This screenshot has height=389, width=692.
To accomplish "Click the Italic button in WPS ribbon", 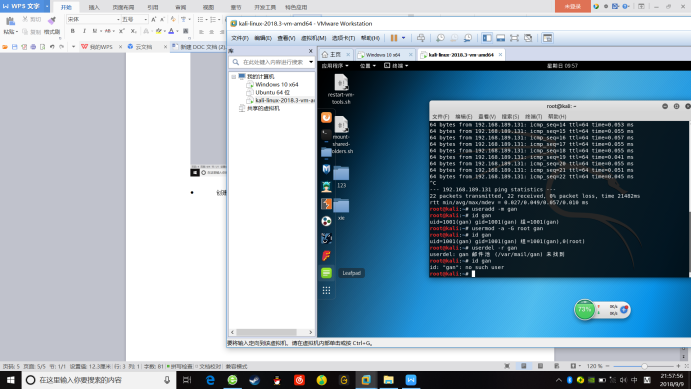I will [x=84, y=31].
